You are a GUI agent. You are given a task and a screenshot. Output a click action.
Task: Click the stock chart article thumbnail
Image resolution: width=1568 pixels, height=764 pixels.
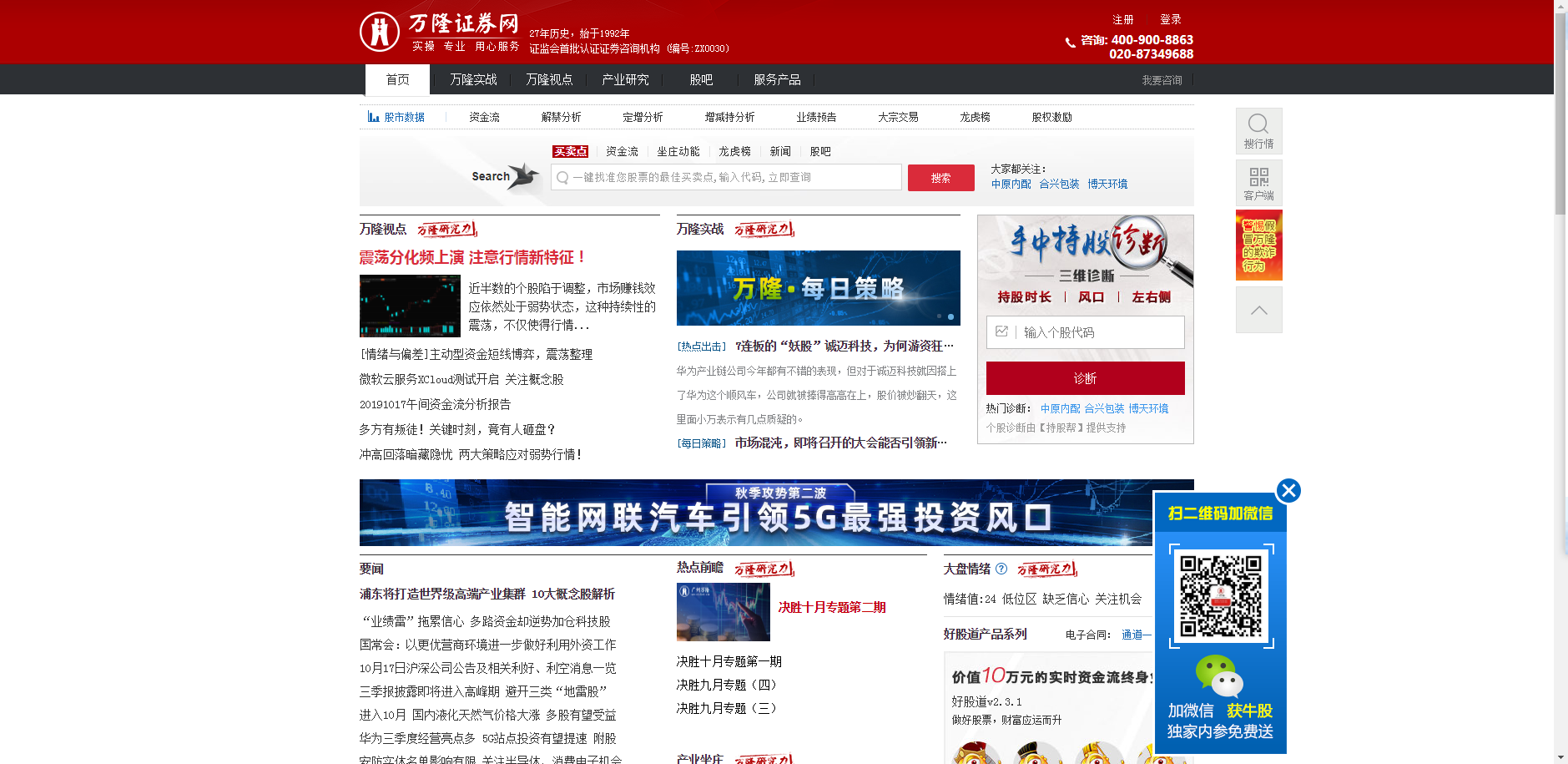pyautogui.click(x=410, y=306)
